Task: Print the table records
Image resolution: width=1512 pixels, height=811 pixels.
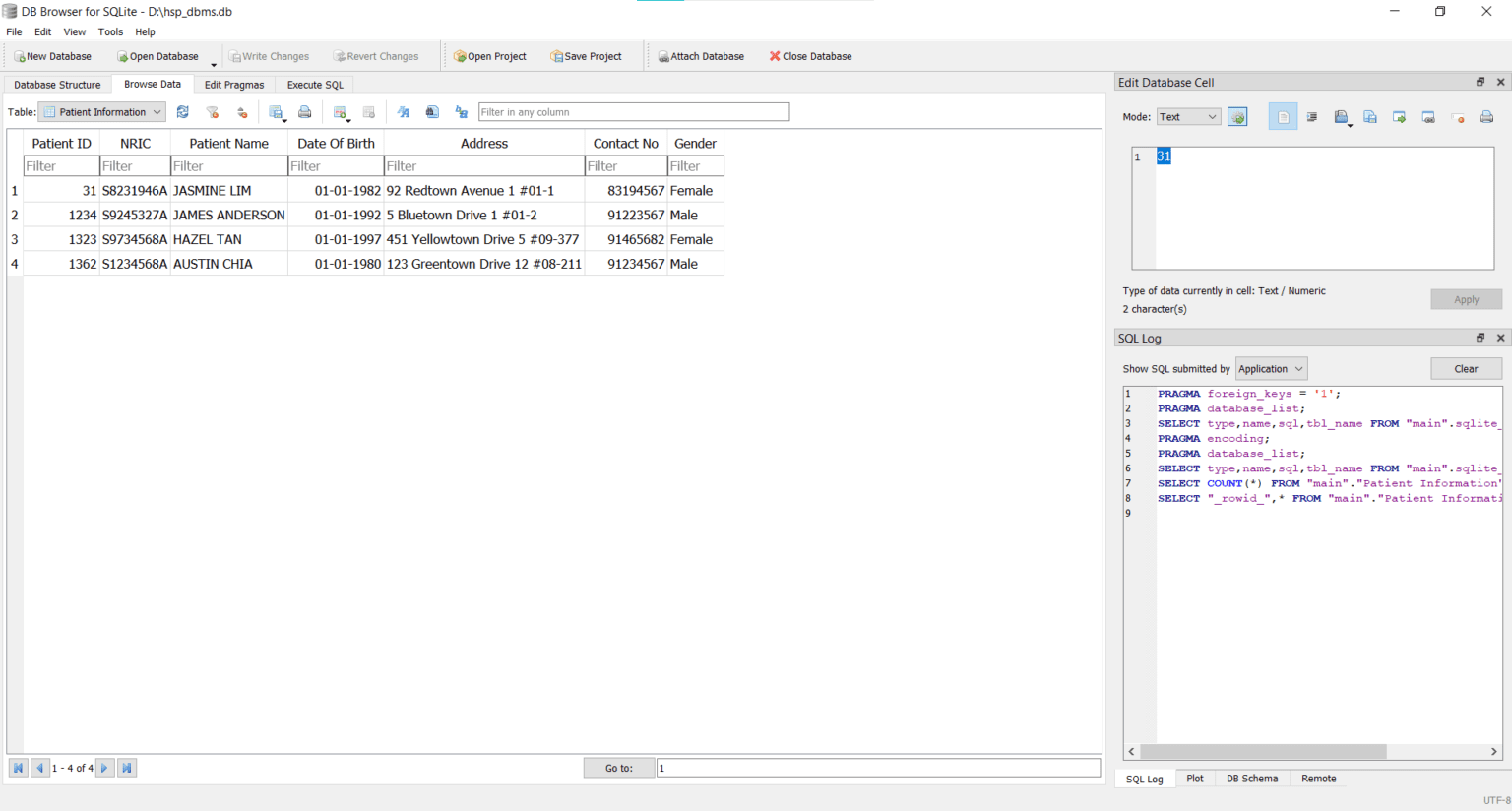Action: click(x=304, y=111)
